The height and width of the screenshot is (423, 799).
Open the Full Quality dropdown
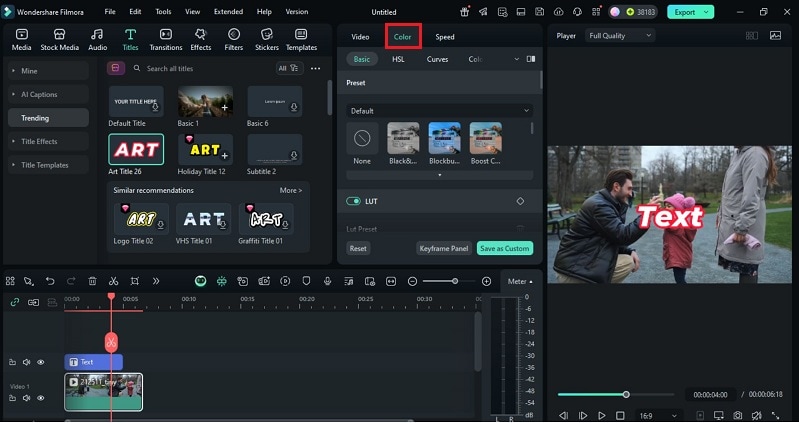(620, 36)
